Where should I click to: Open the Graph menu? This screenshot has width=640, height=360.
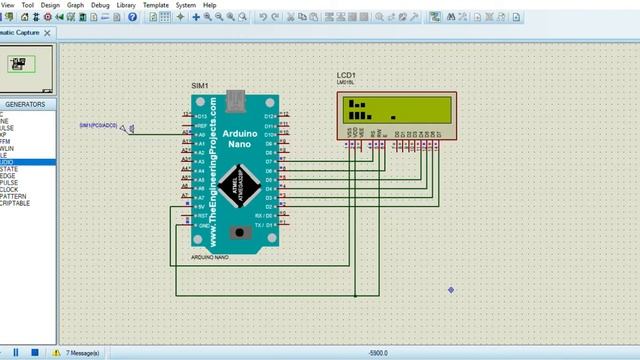click(x=75, y=5)
